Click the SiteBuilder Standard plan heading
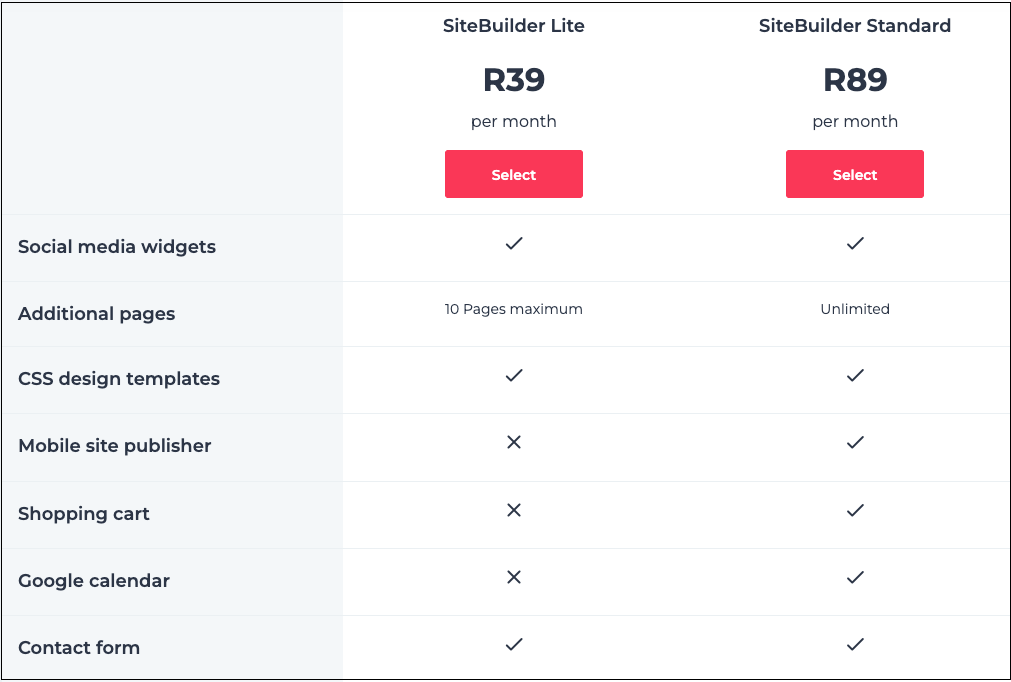This screenshot has width=1011, height=682. (x=854, y=26)
